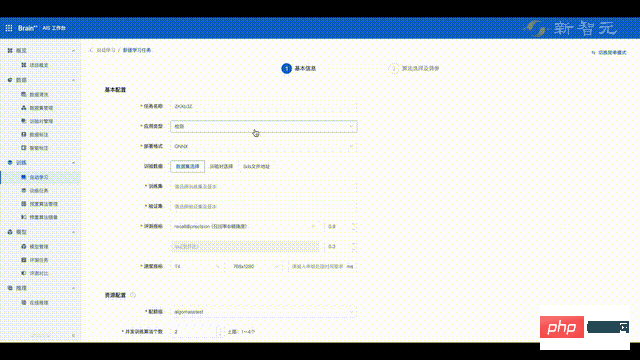The width and height of the screenshot is (640, 360).
Task: Click the help icon beside 资源配置
Action: (133, 295)
